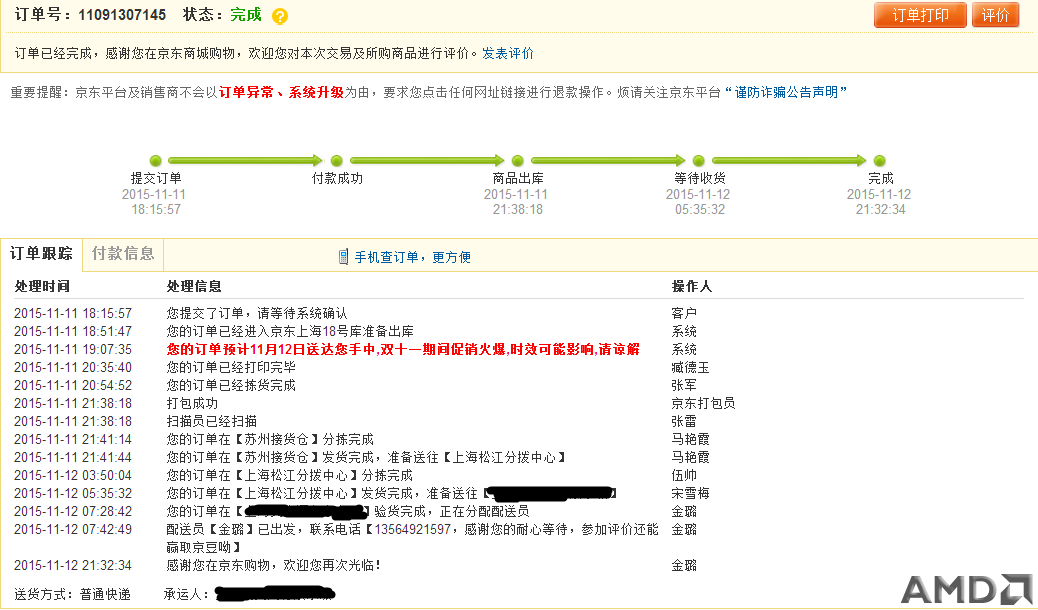Click the orange help question mark icon

pos(280,16)
